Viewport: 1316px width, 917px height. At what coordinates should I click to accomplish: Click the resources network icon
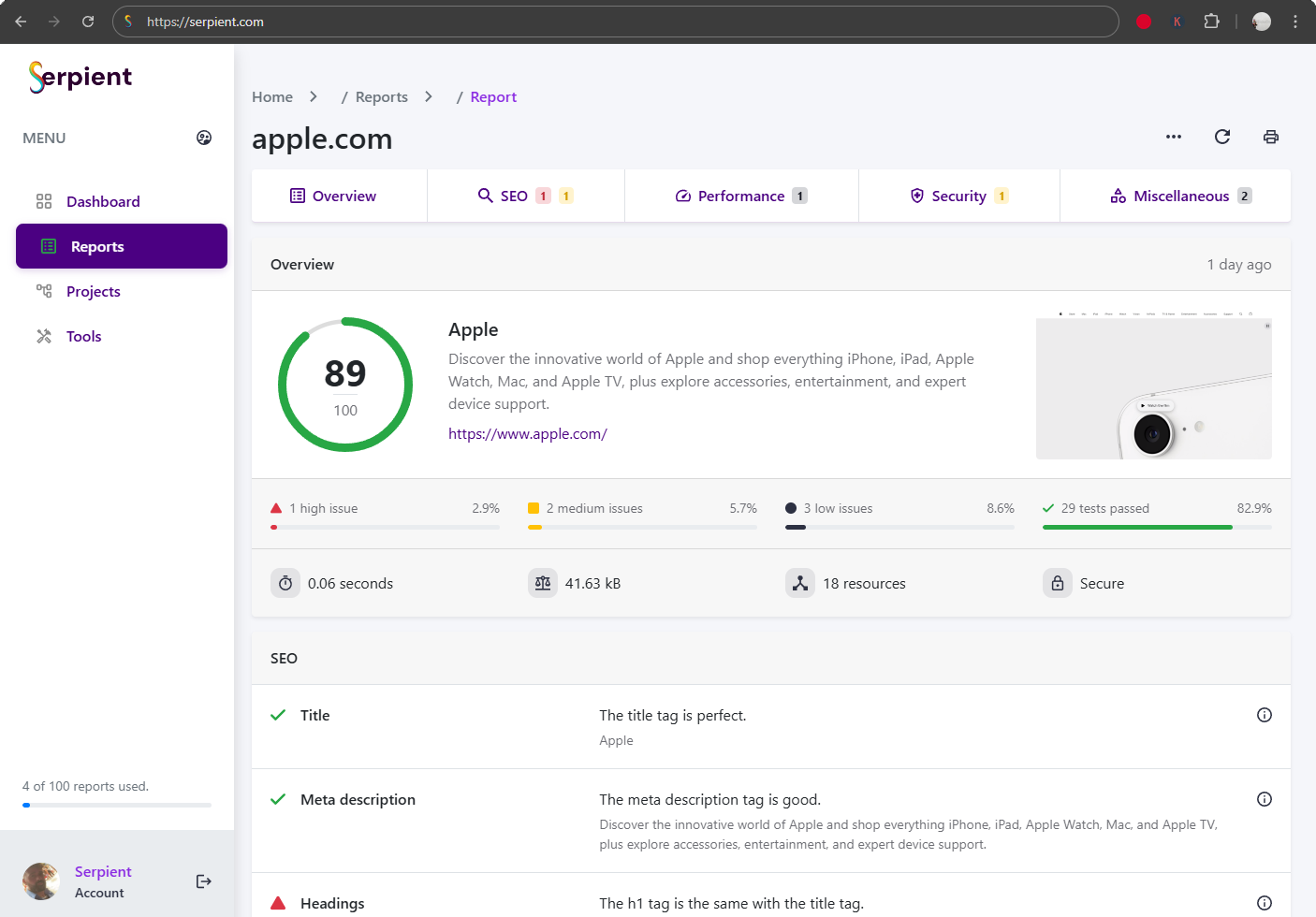point(800,583)
